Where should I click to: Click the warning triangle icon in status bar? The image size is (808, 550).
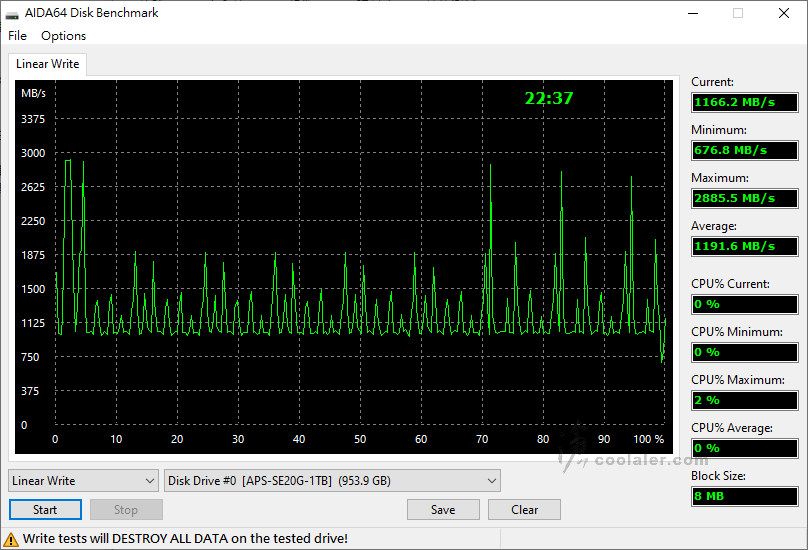pyautogui.click(x=10, y=540)
